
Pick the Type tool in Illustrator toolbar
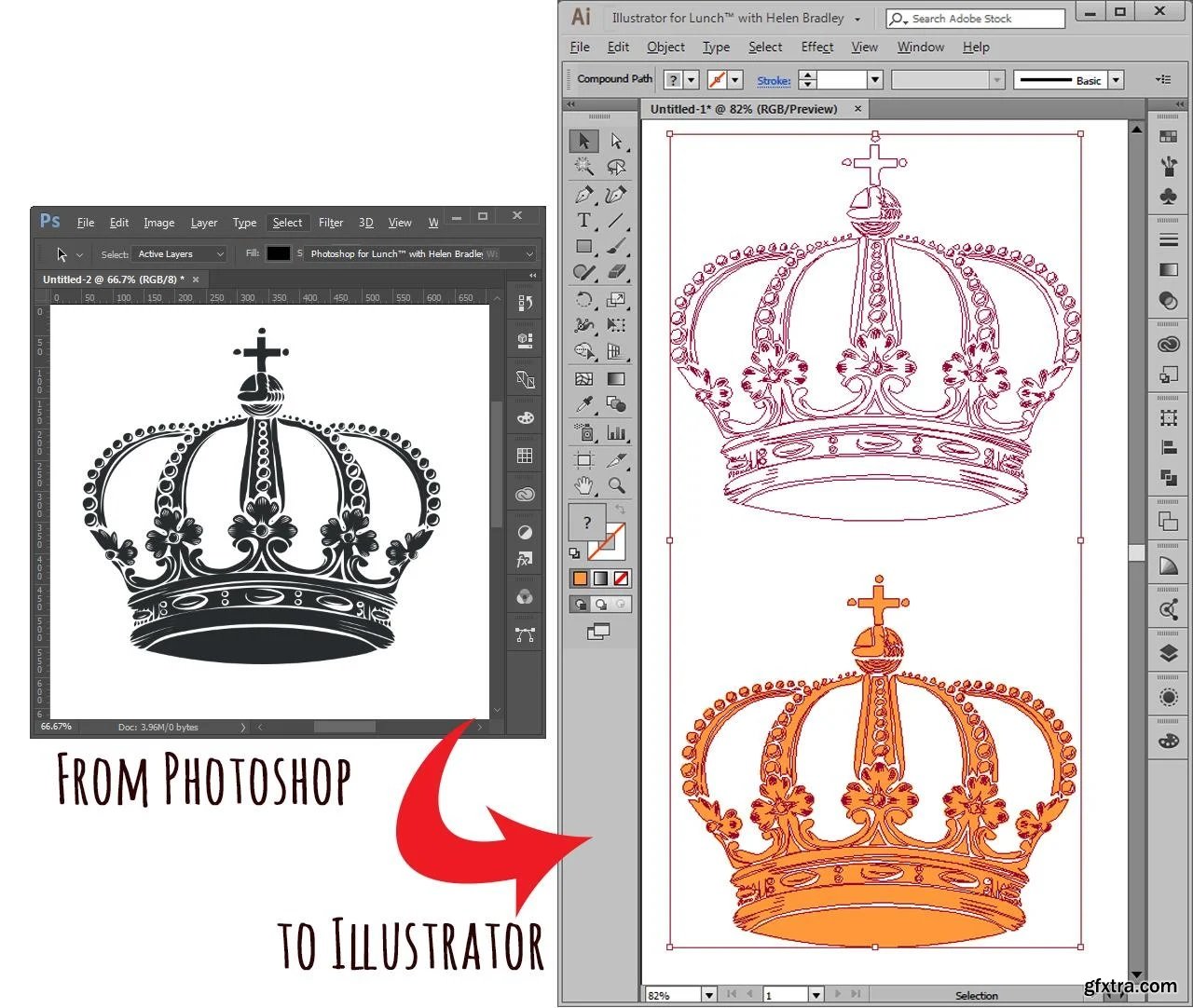coord(583,221)
